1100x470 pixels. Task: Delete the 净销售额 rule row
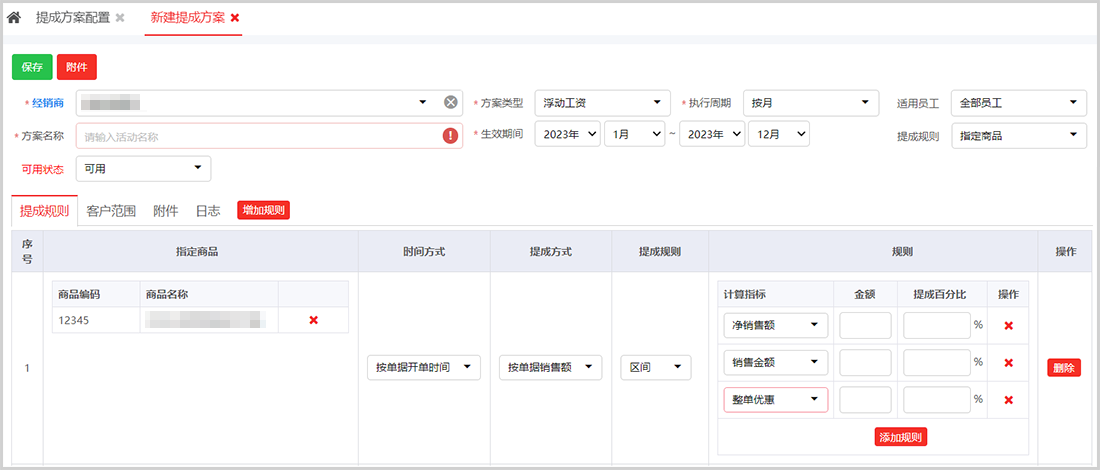[x=1008, y=326]
